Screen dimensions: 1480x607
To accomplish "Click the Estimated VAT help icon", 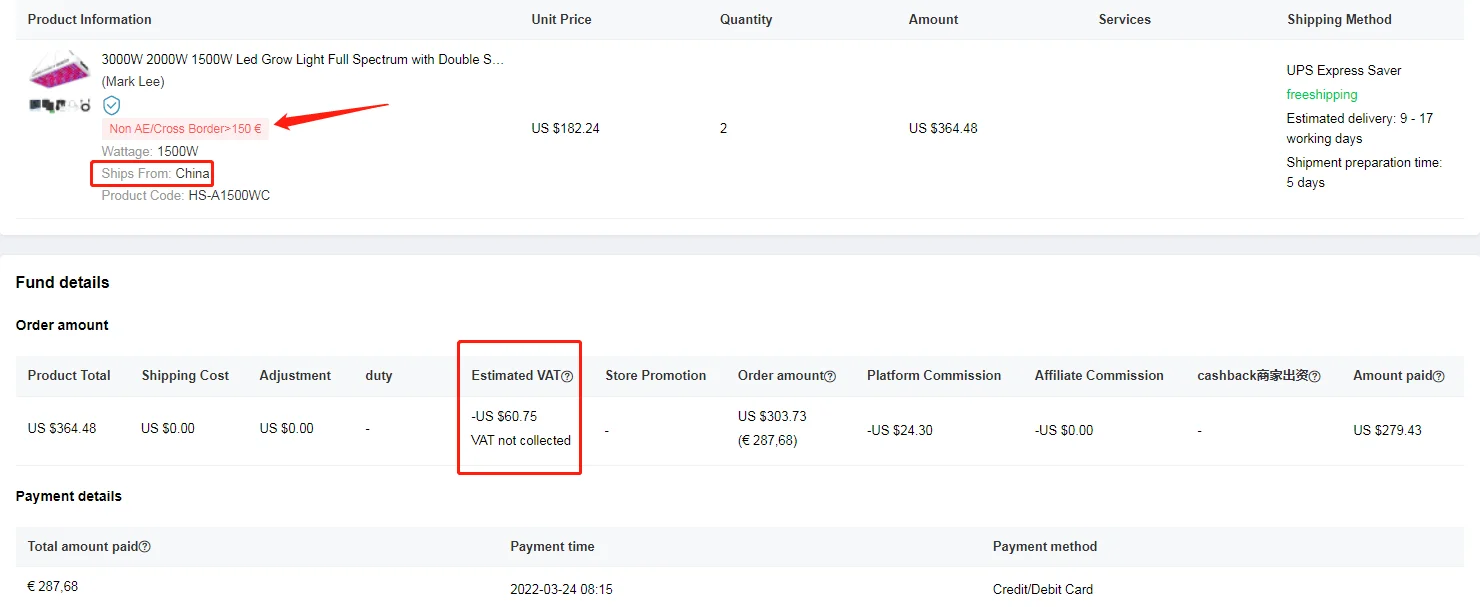I will click(567, 377).
